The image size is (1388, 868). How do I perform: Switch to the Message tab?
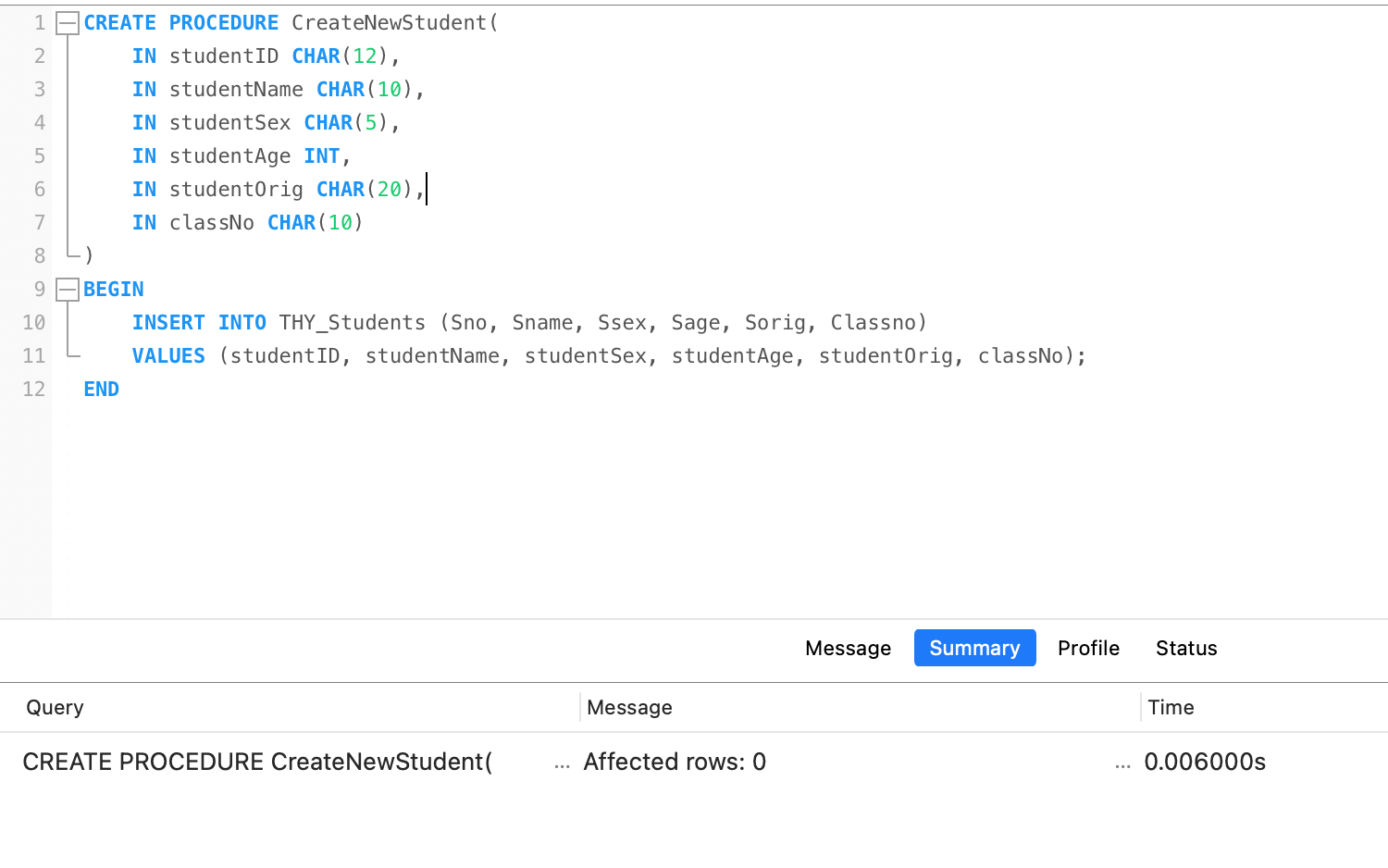848,648
